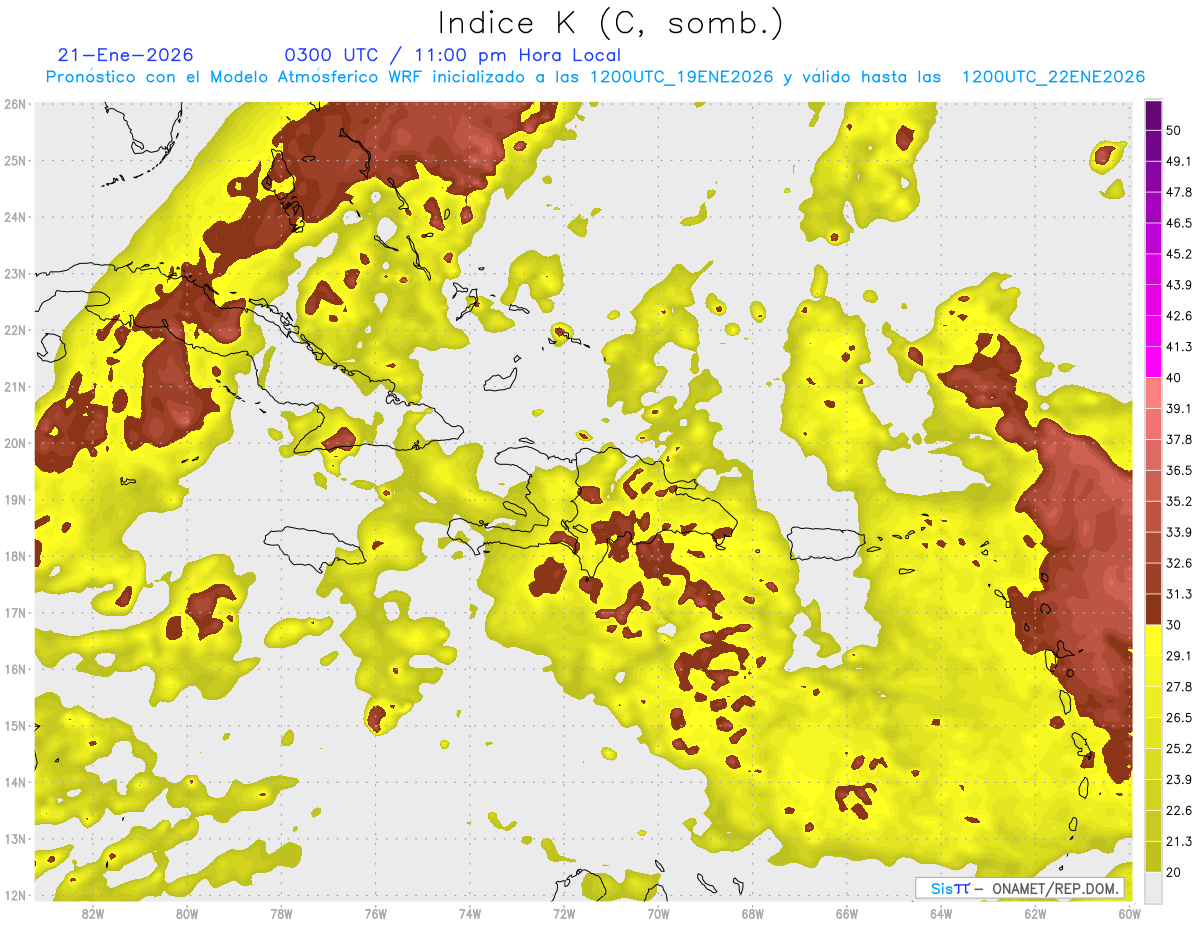Click the legend value "33.9"

point(1178,532)
